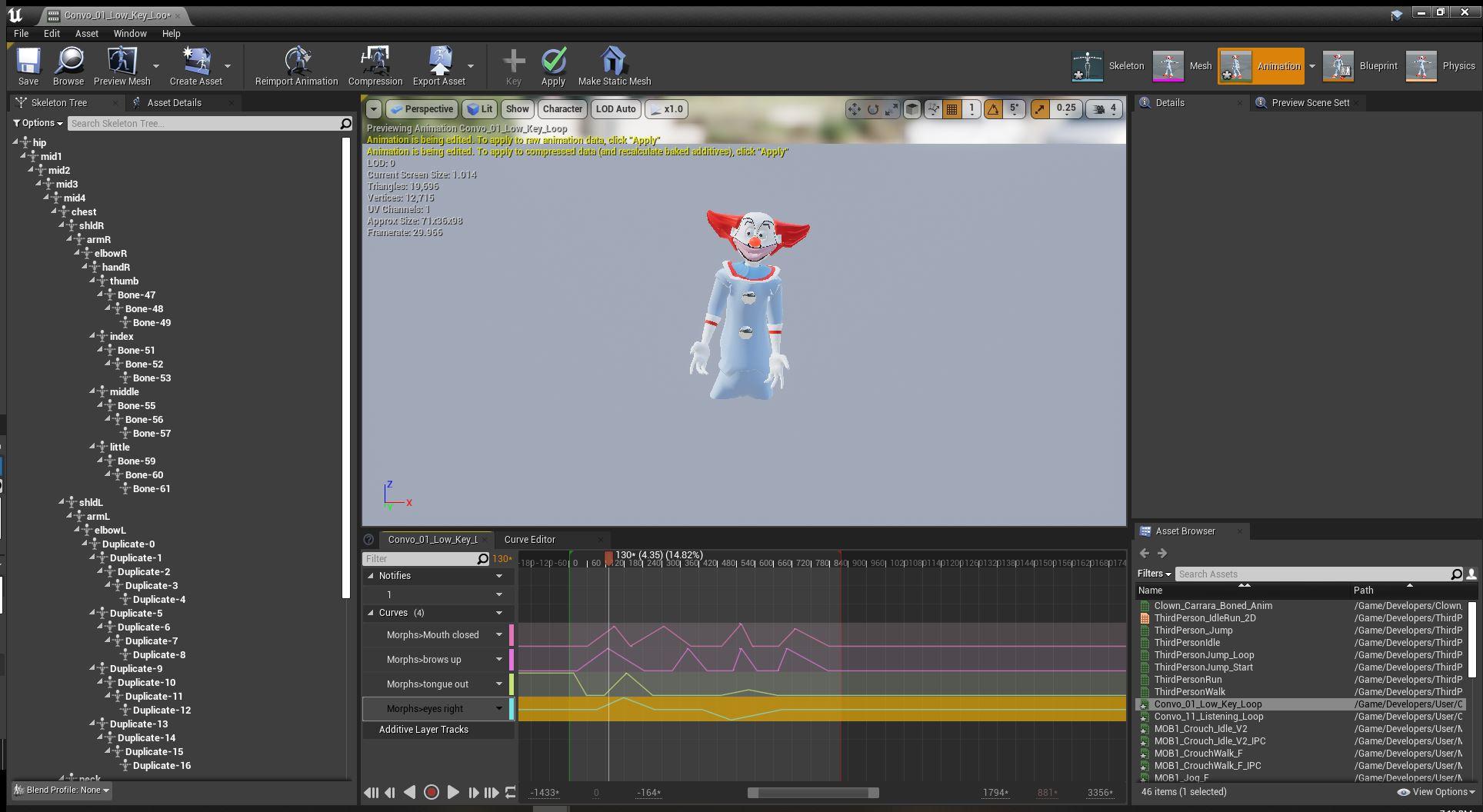
Task: Save the animation asset
Action: 28,66
